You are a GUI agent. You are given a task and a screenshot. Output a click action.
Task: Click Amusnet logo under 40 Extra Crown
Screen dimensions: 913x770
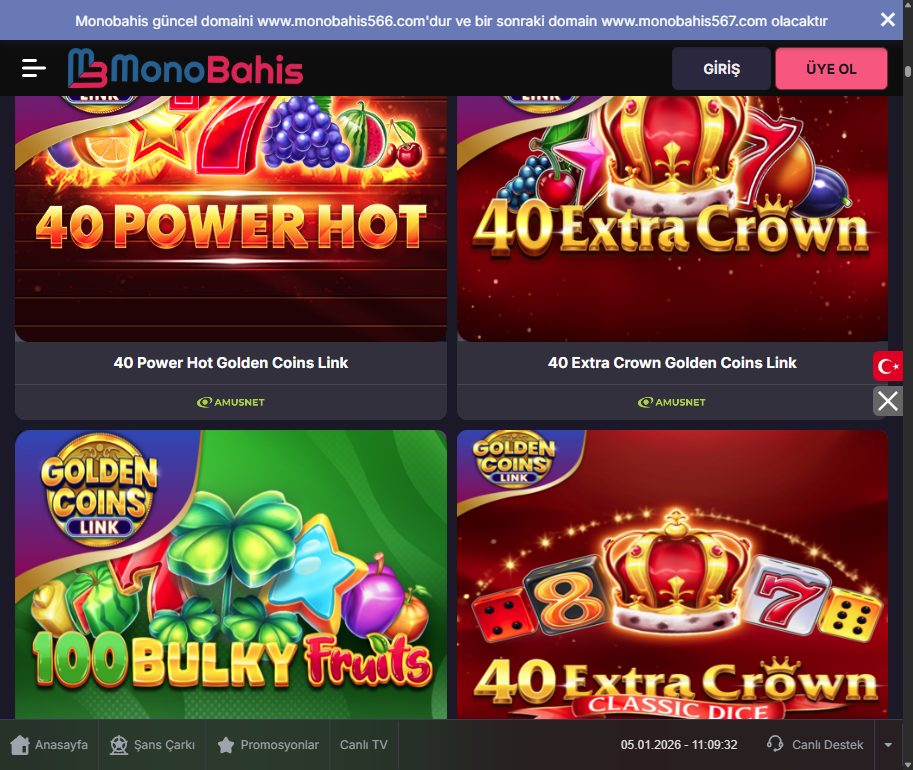pyautogui.click(x=672, y=402)
